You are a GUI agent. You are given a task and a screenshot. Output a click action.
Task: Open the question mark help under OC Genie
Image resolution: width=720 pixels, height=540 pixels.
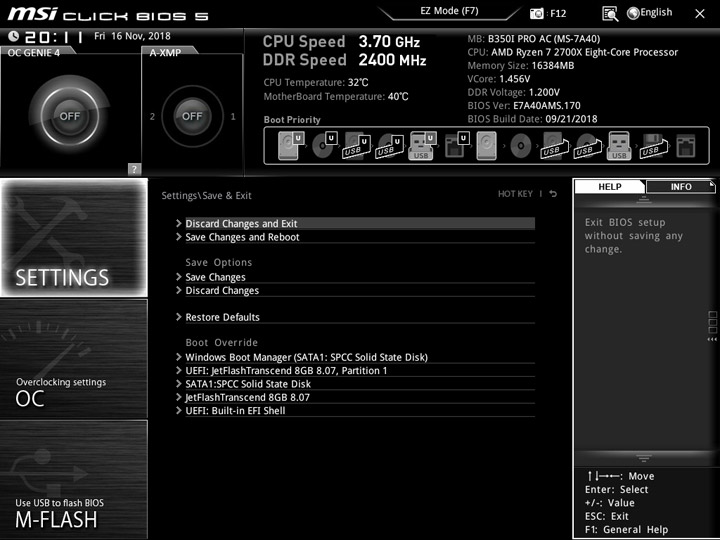coord(134,169)
